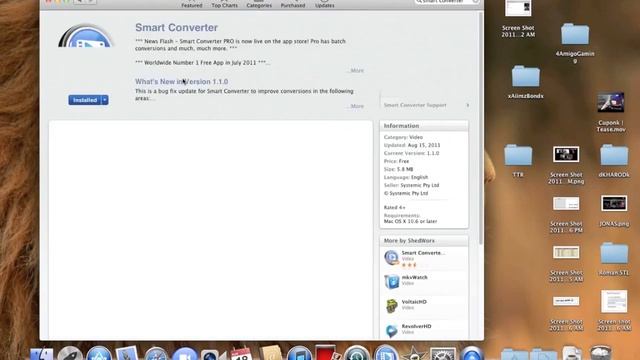Open Safari compass icon in dock
Image resolution: width=640 pixels, height=360 pixels.
coord(156,353)
